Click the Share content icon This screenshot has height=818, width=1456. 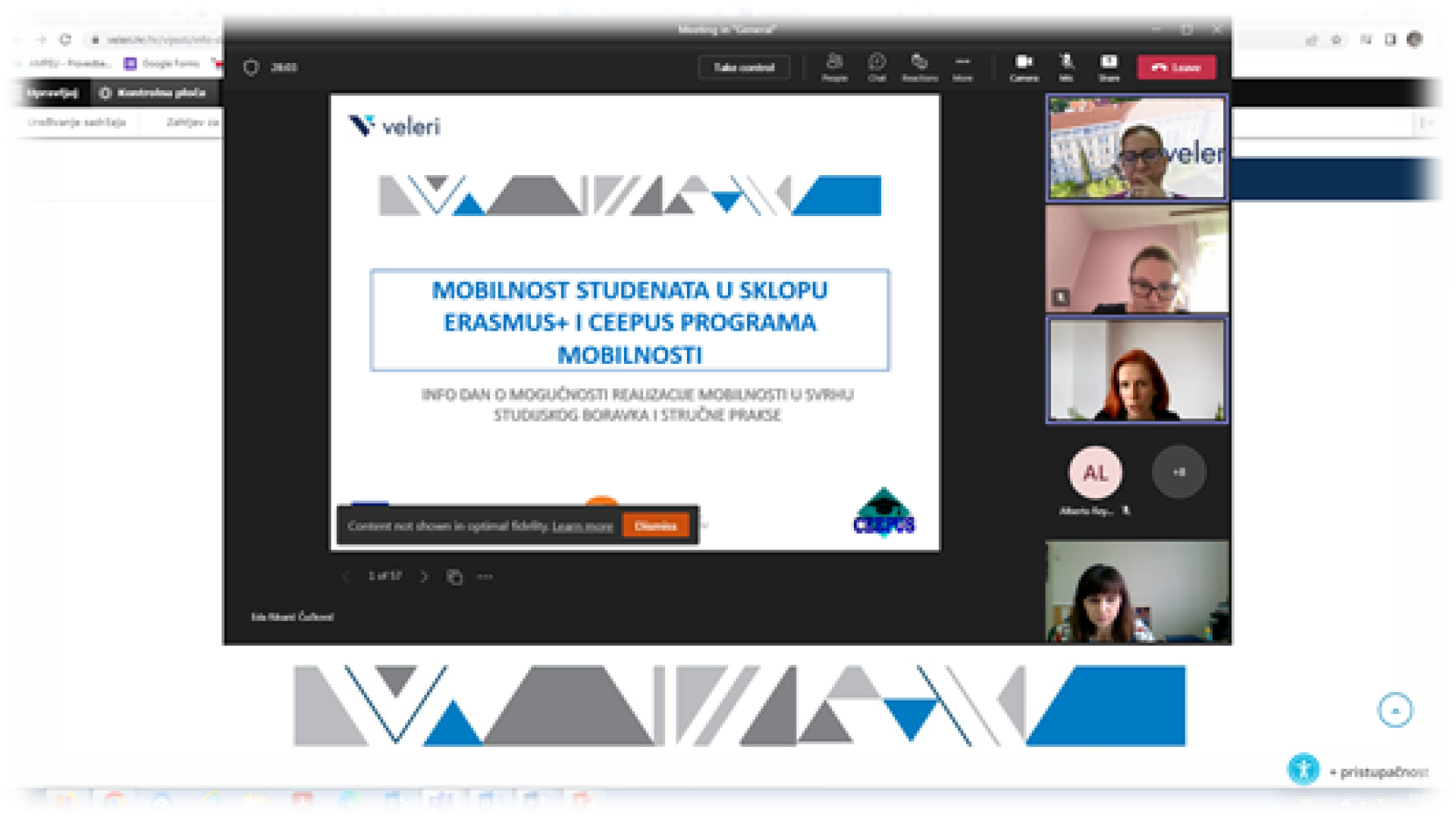[1109, 66]
